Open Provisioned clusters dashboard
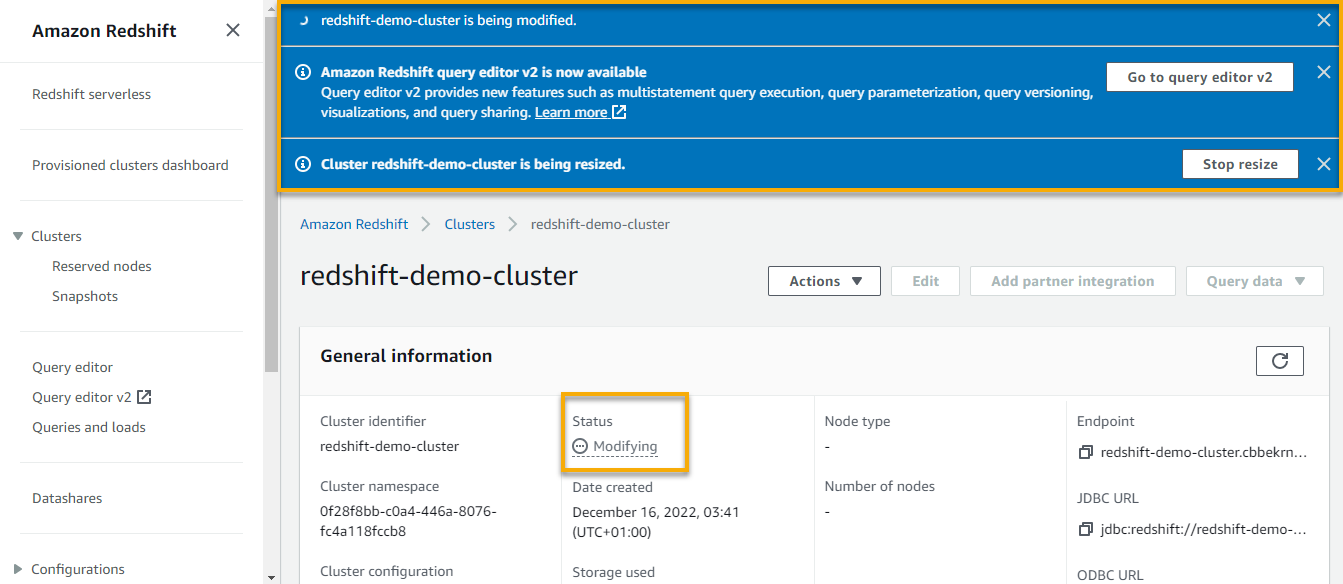1343x584 pixels. tap(130, 165)
